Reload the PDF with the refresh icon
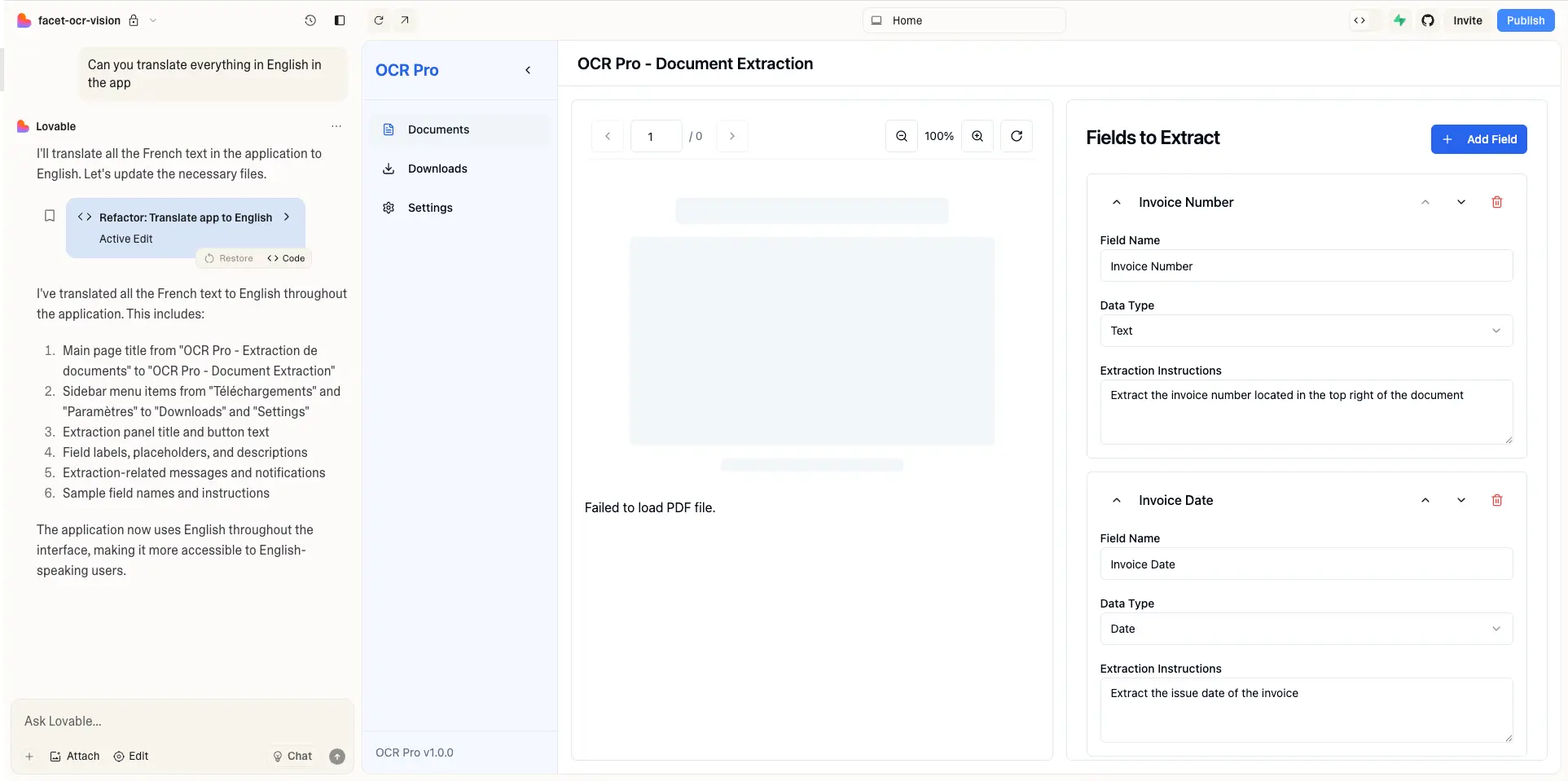 click(1016, 136)
